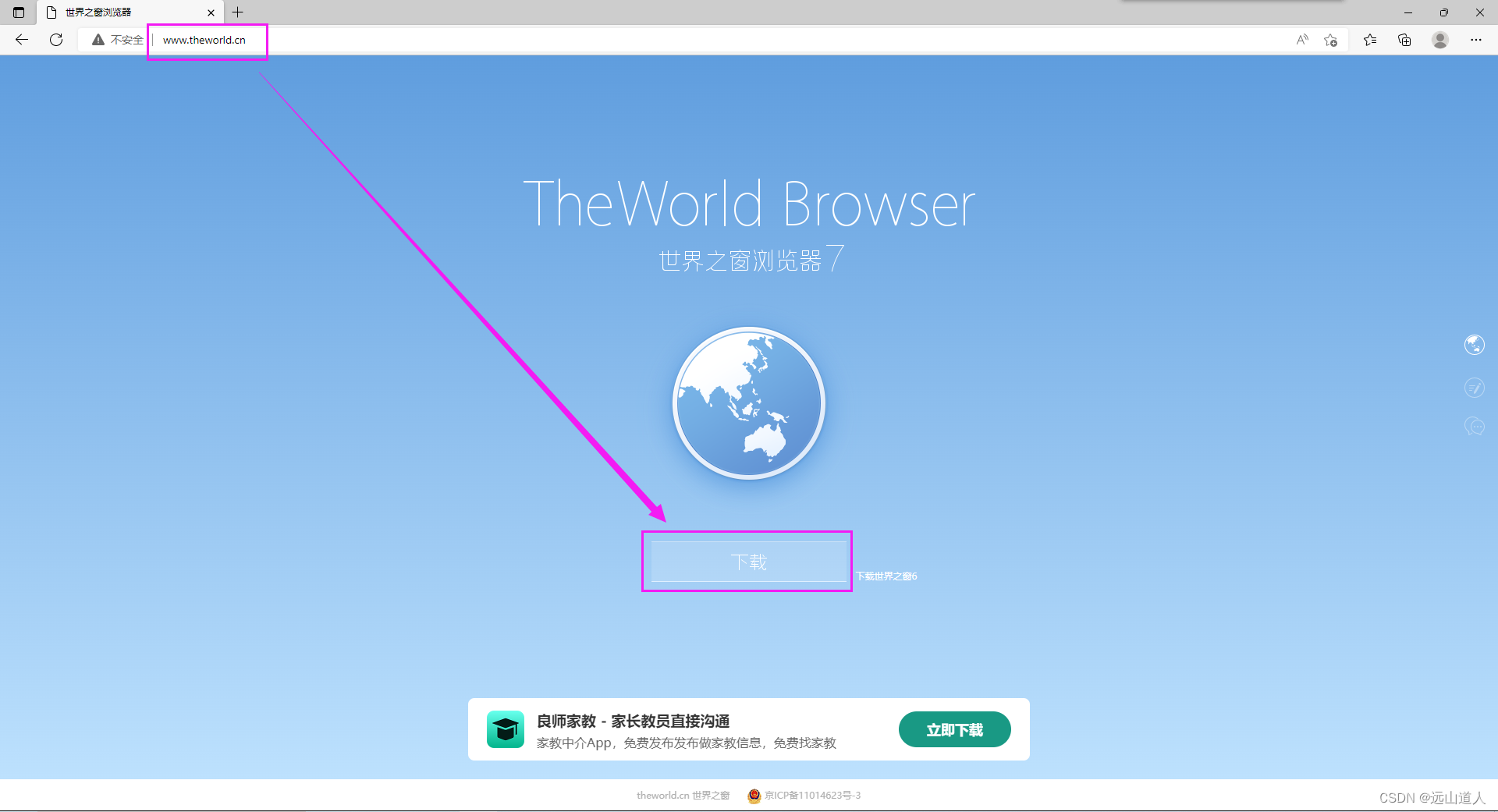Click the 下载 download button
1498x812 pixels.
point(749,562)
